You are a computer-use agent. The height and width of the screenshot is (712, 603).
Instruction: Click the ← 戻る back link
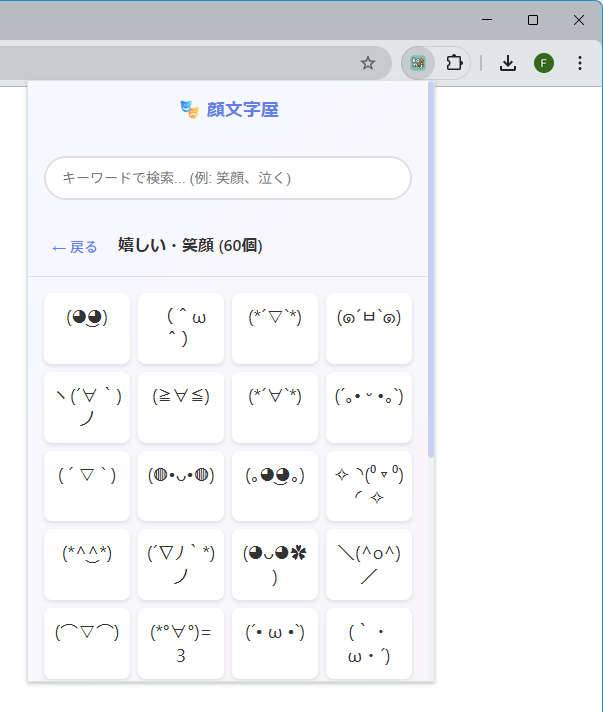click(75, 247)
